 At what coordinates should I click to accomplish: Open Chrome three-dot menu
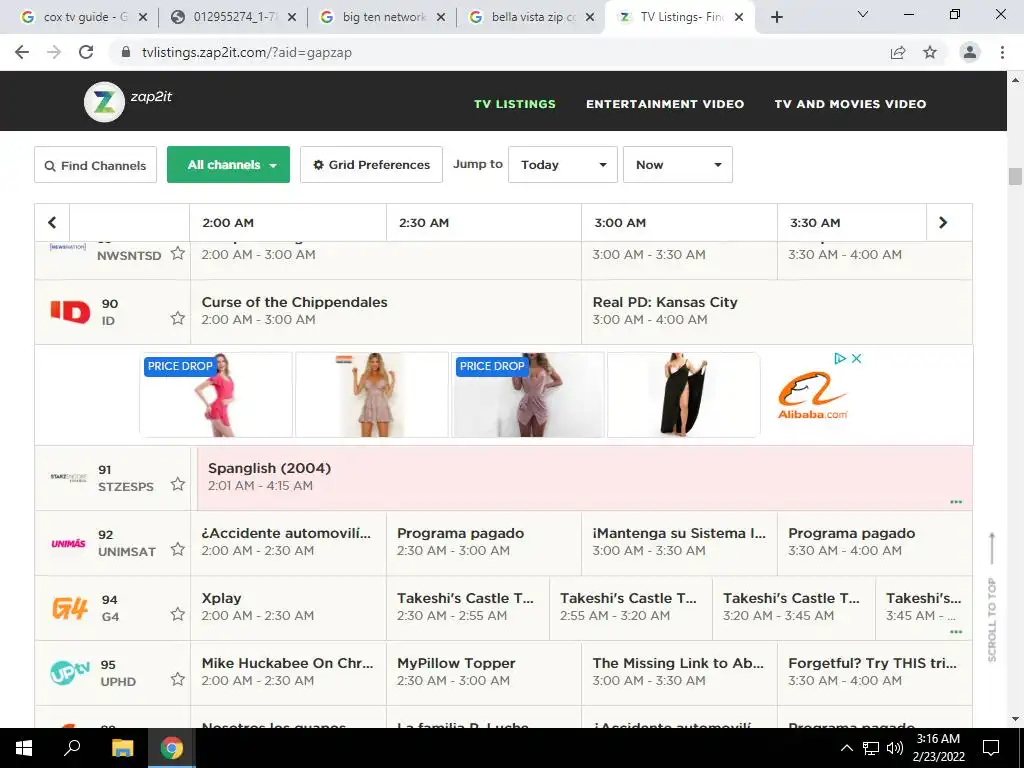[x=1002, y=52]
